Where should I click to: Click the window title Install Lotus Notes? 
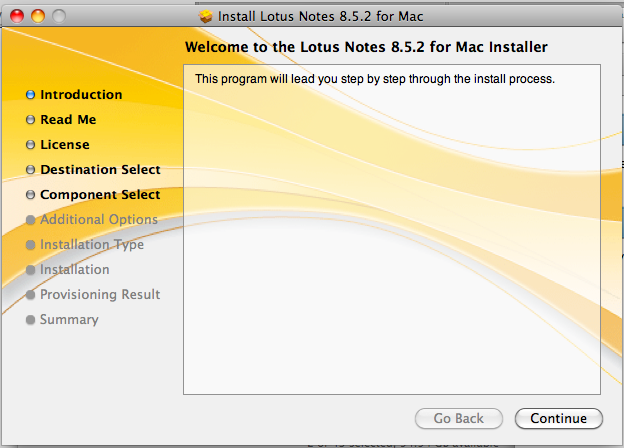pyautogui.click(x=320, y=16)
